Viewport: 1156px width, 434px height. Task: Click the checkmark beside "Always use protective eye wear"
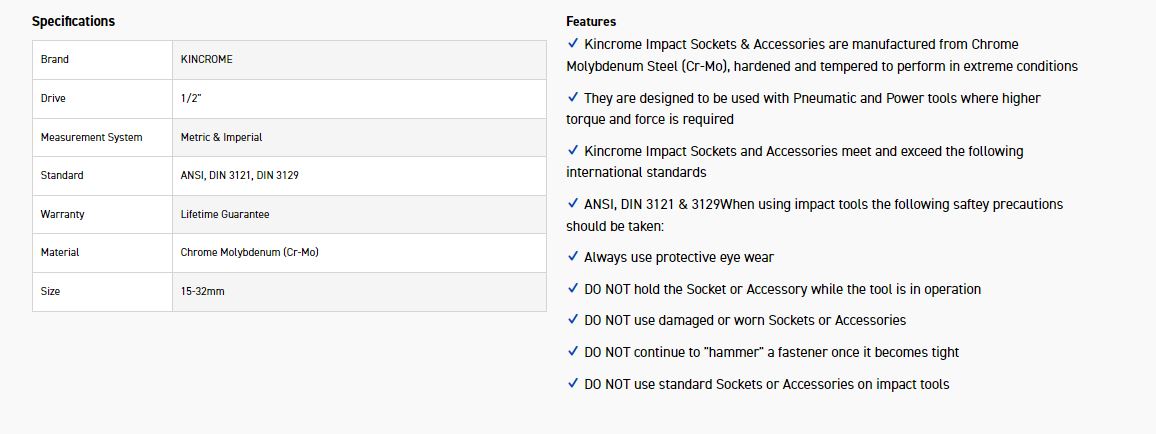(x=573, y=257)
